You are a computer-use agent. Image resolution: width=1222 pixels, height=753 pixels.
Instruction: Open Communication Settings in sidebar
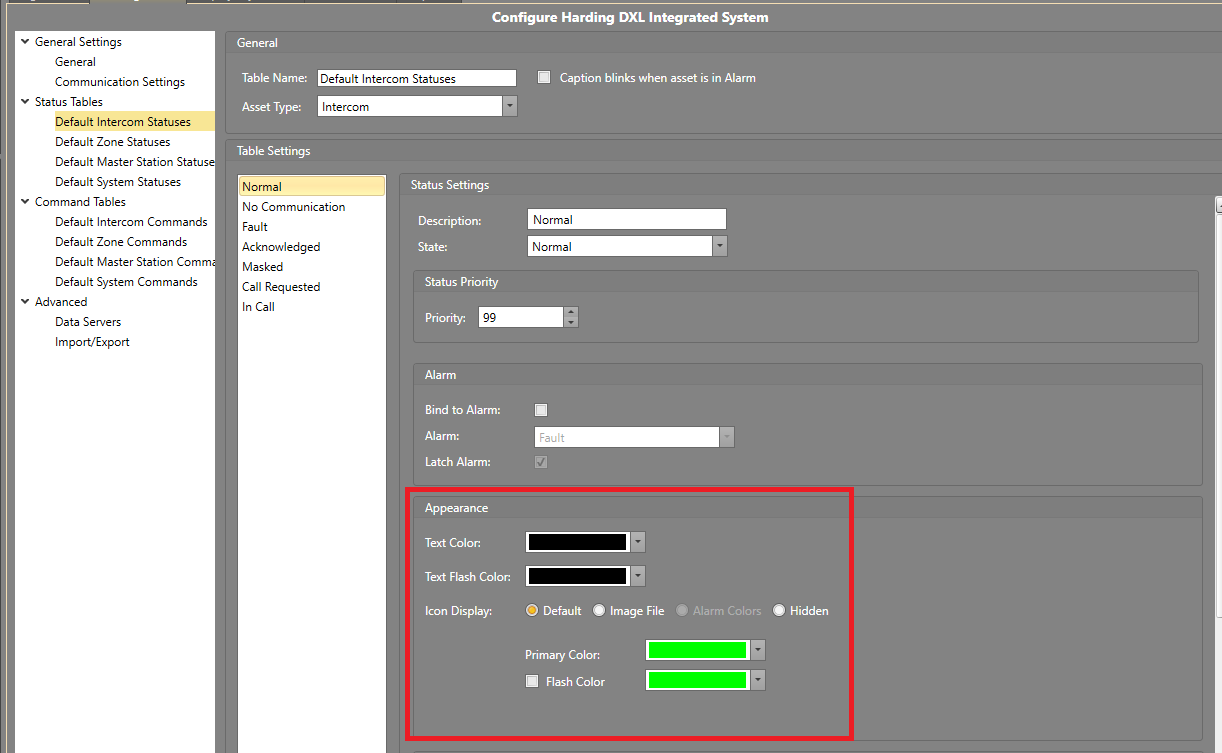(x=119, y=82)
